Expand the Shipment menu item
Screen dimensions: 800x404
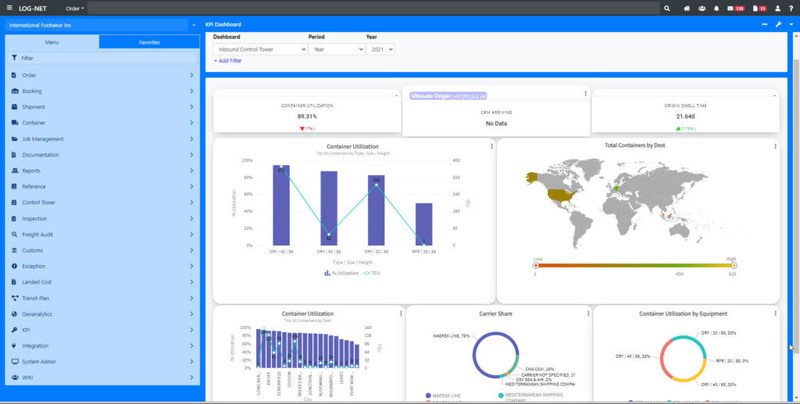click(x=100, y=107)
